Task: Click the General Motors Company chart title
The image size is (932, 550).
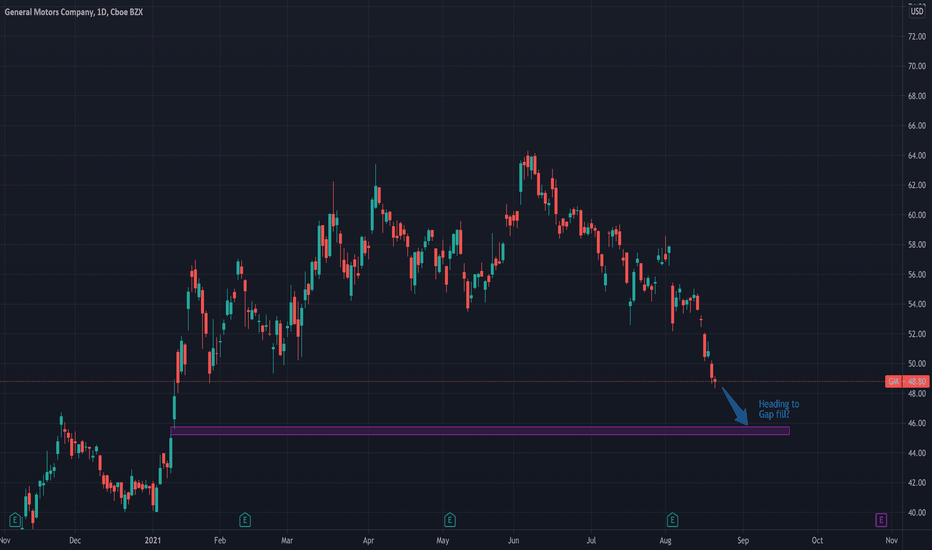Action: 74,12
